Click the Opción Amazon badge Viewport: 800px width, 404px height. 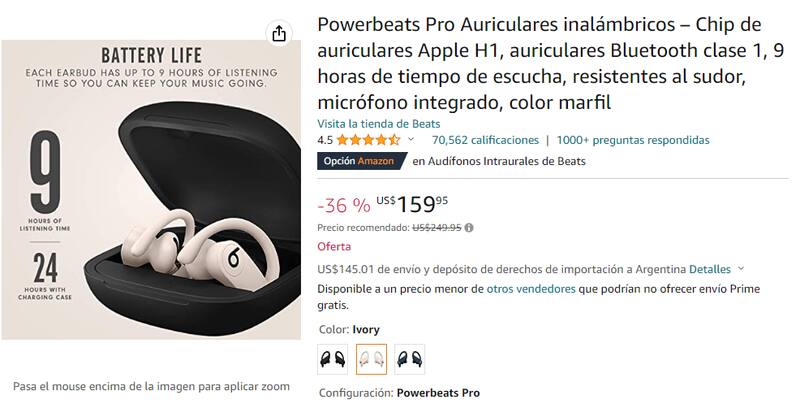click(x=362, y=161)
